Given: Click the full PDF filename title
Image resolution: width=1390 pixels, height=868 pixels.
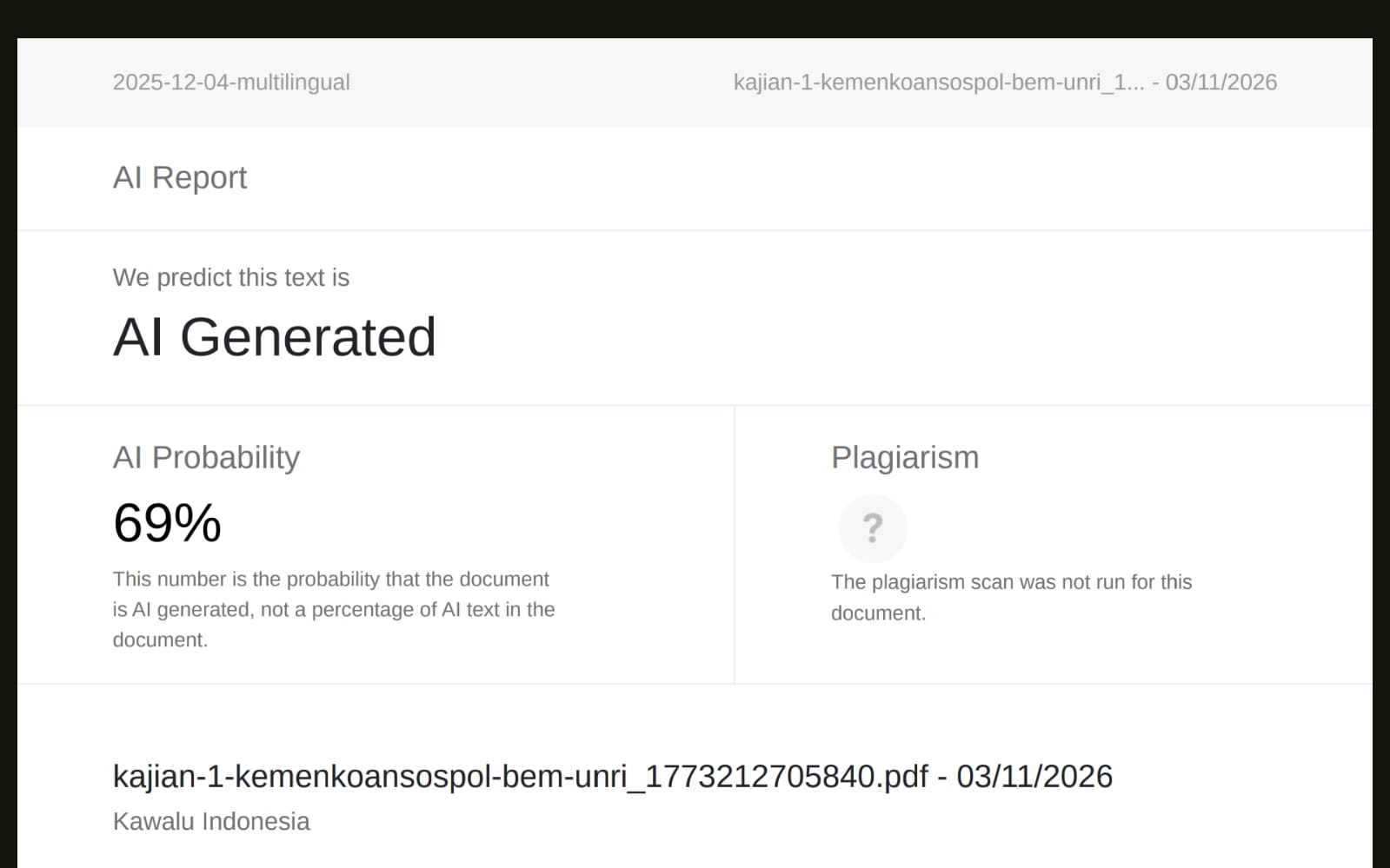Looking at the screenshot, I should coord(520,776).
